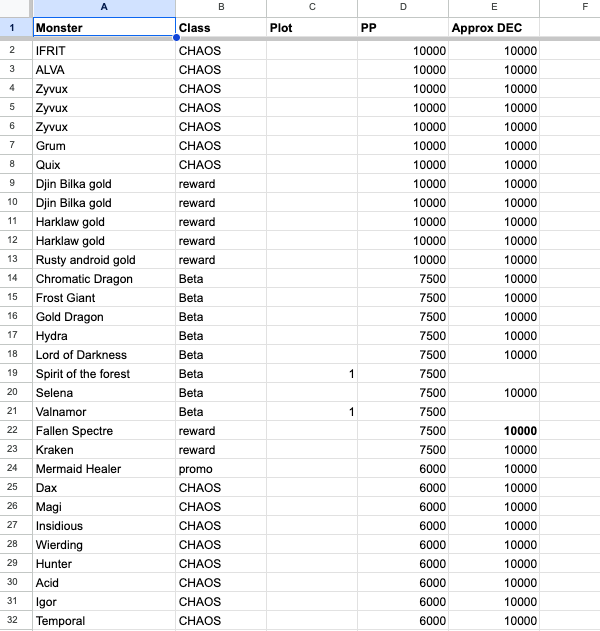Click Plot value for Valnamor
This screenshot has width=600, height=631.
coord(311,412)
